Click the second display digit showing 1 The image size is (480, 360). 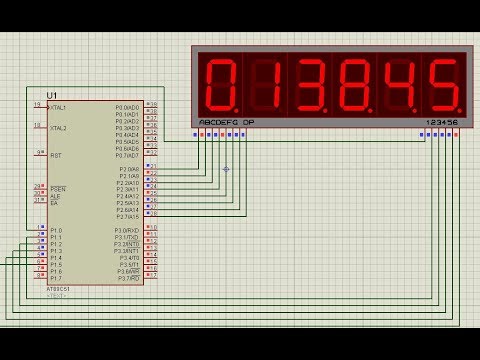(x=266, y=85)
